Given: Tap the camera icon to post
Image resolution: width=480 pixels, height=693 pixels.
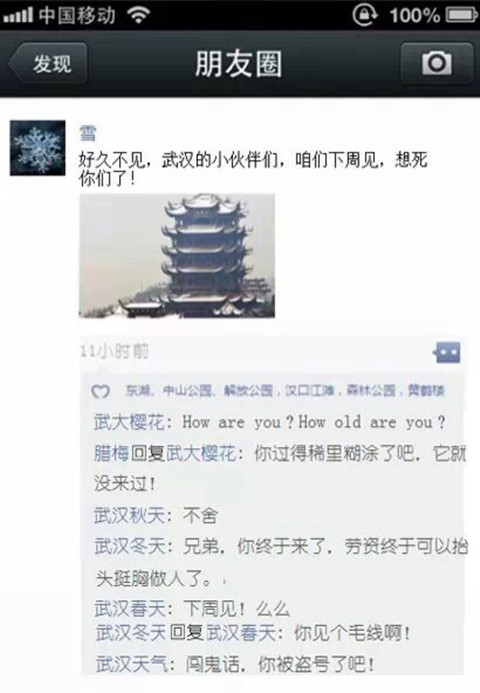Looking at the screenshot, I should (x=437, y=63).
